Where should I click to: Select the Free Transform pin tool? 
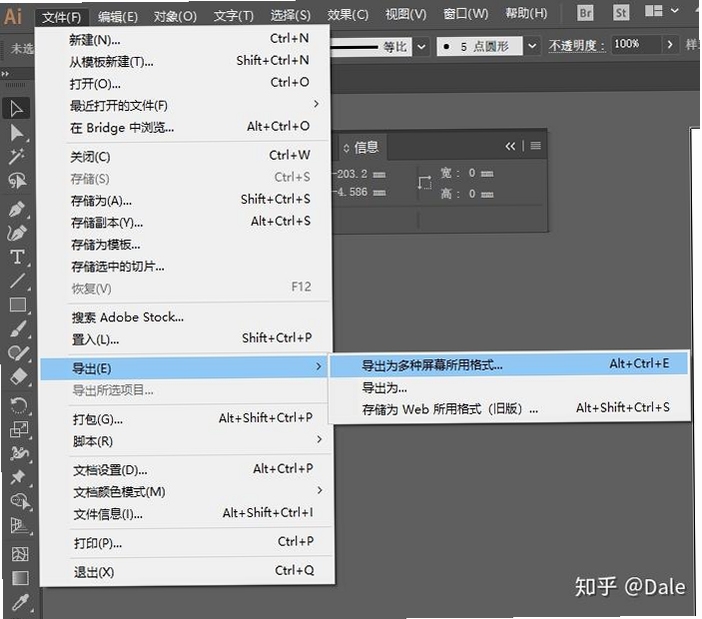[19, 477]
